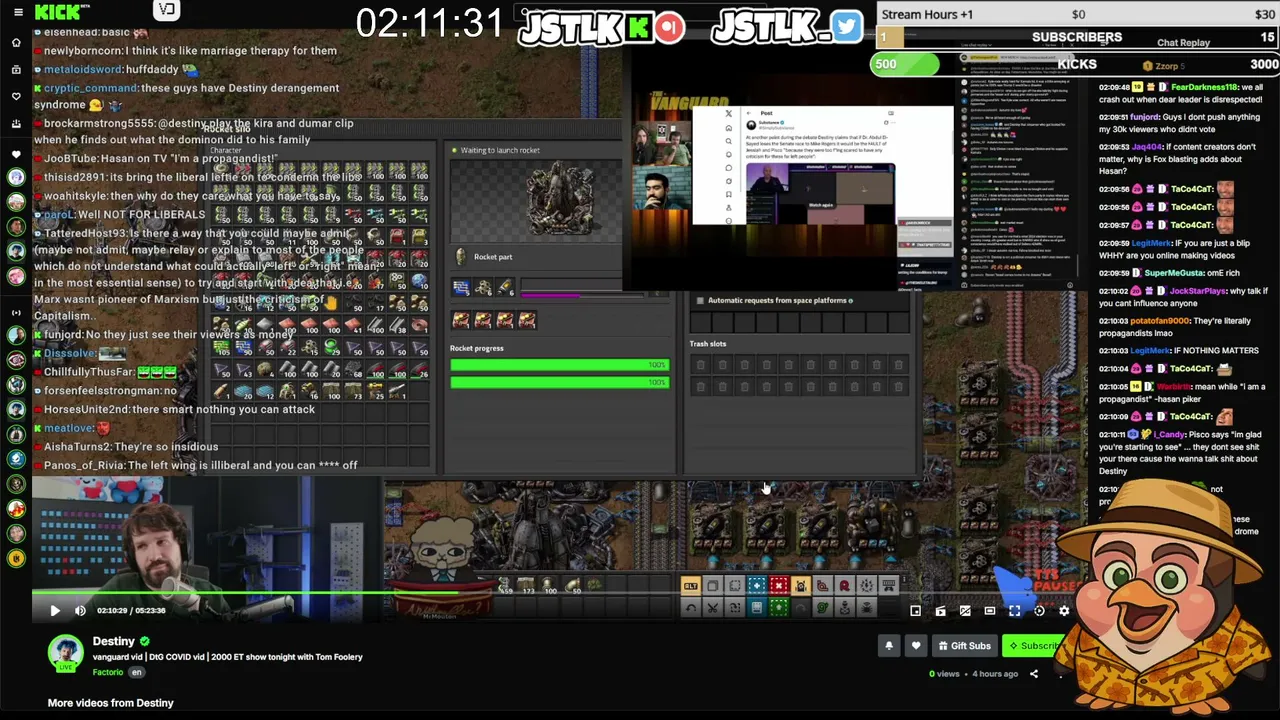Click the red Kick record icon in banner
The height and width of the screenshot is (720, 1280).
click(x=670, y=28)
